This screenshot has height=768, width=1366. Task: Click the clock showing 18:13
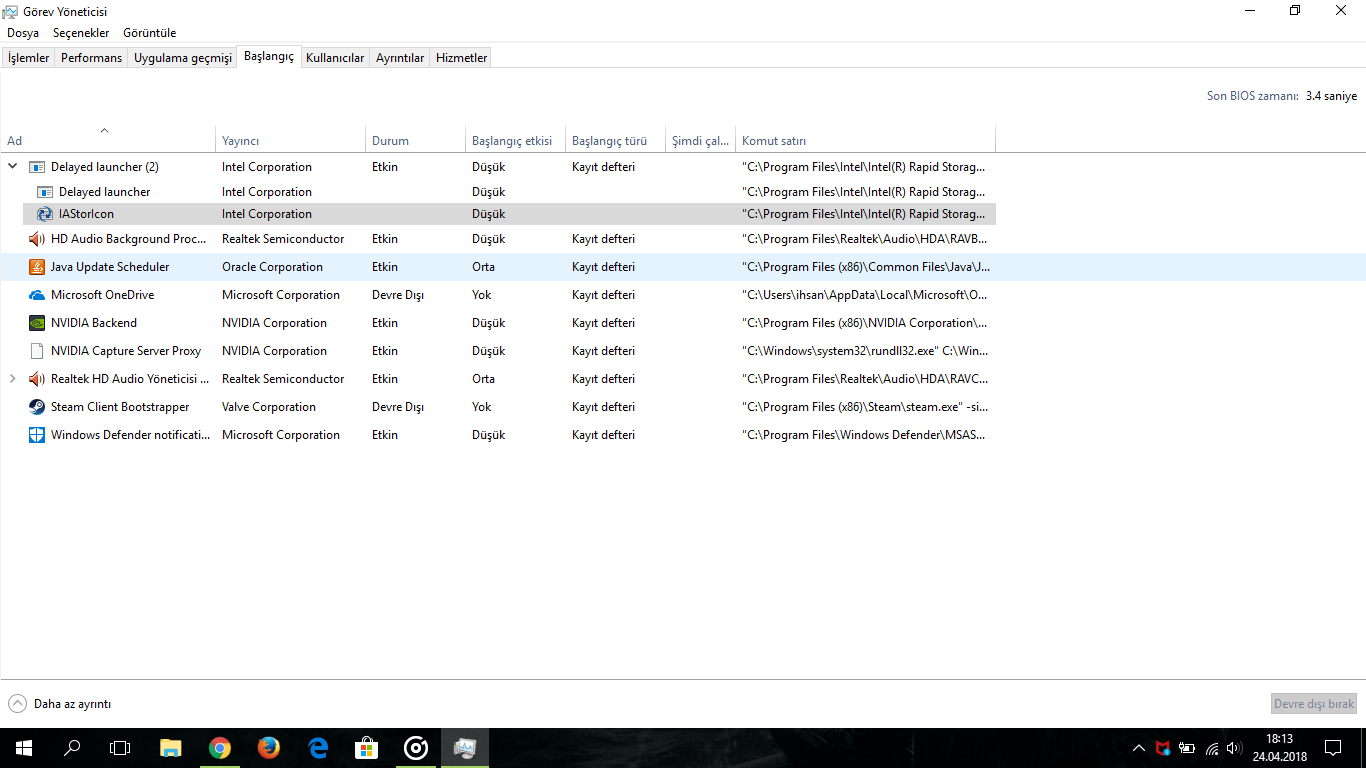[1279, 739]
